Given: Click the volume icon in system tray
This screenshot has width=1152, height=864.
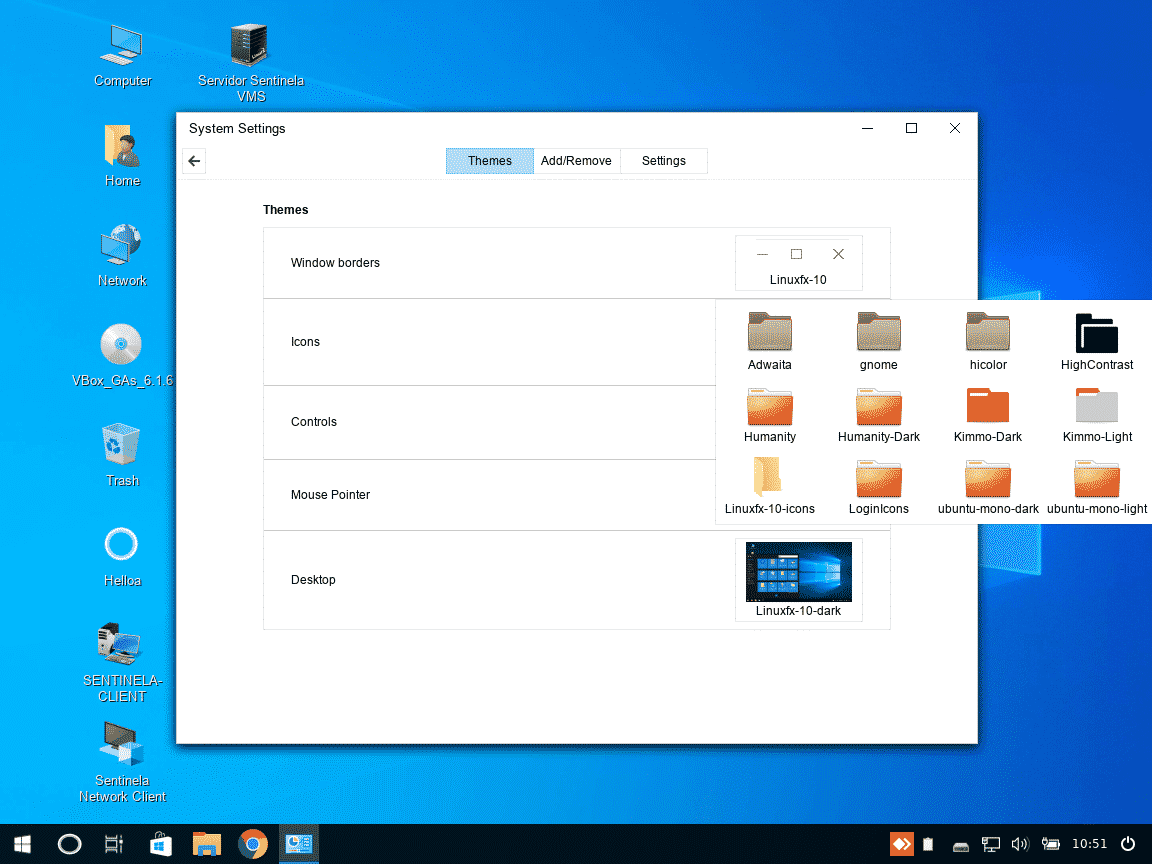Looking at the screenshot, I should [x=1020, y=844].
